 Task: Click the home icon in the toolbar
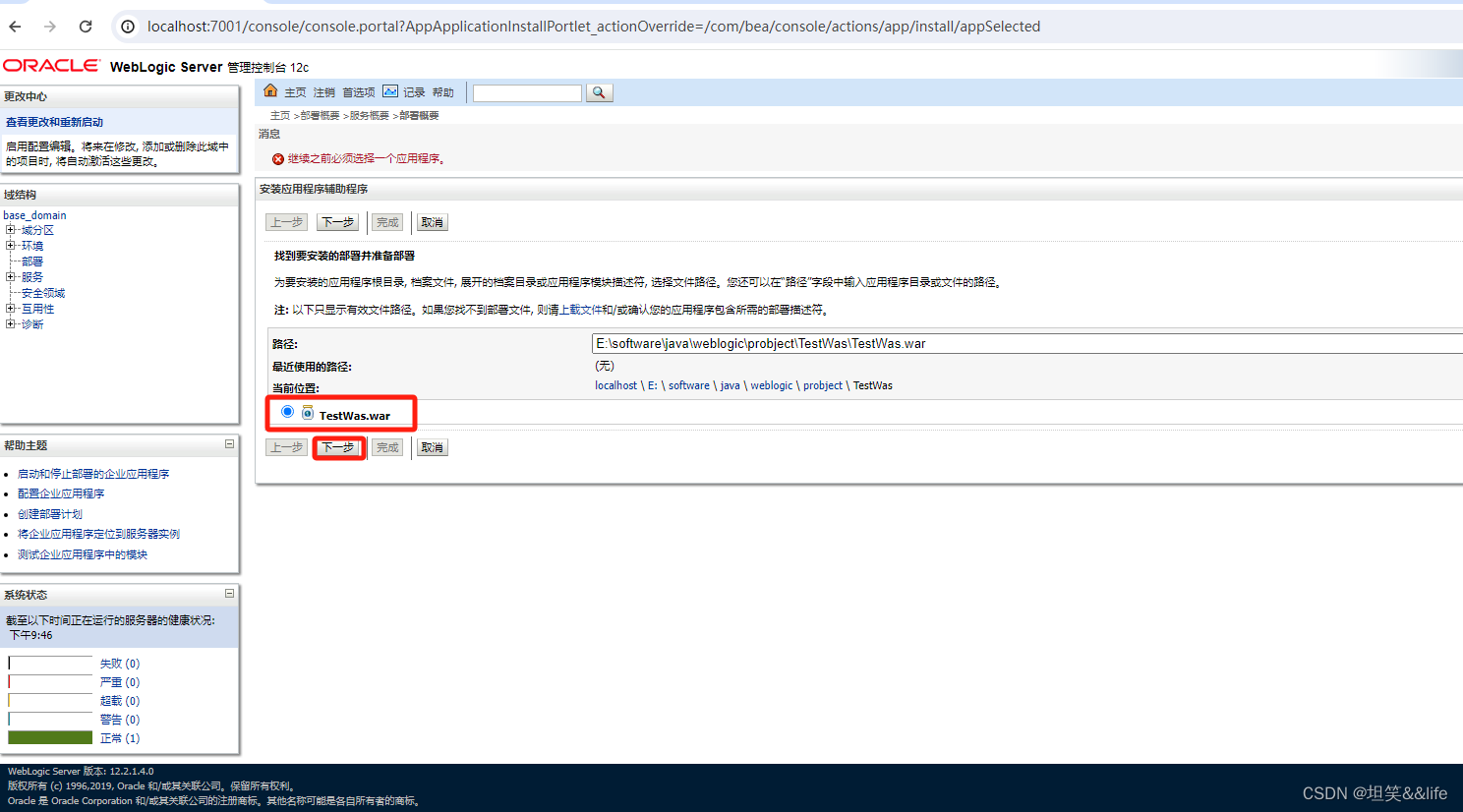[x=270, y=91]
